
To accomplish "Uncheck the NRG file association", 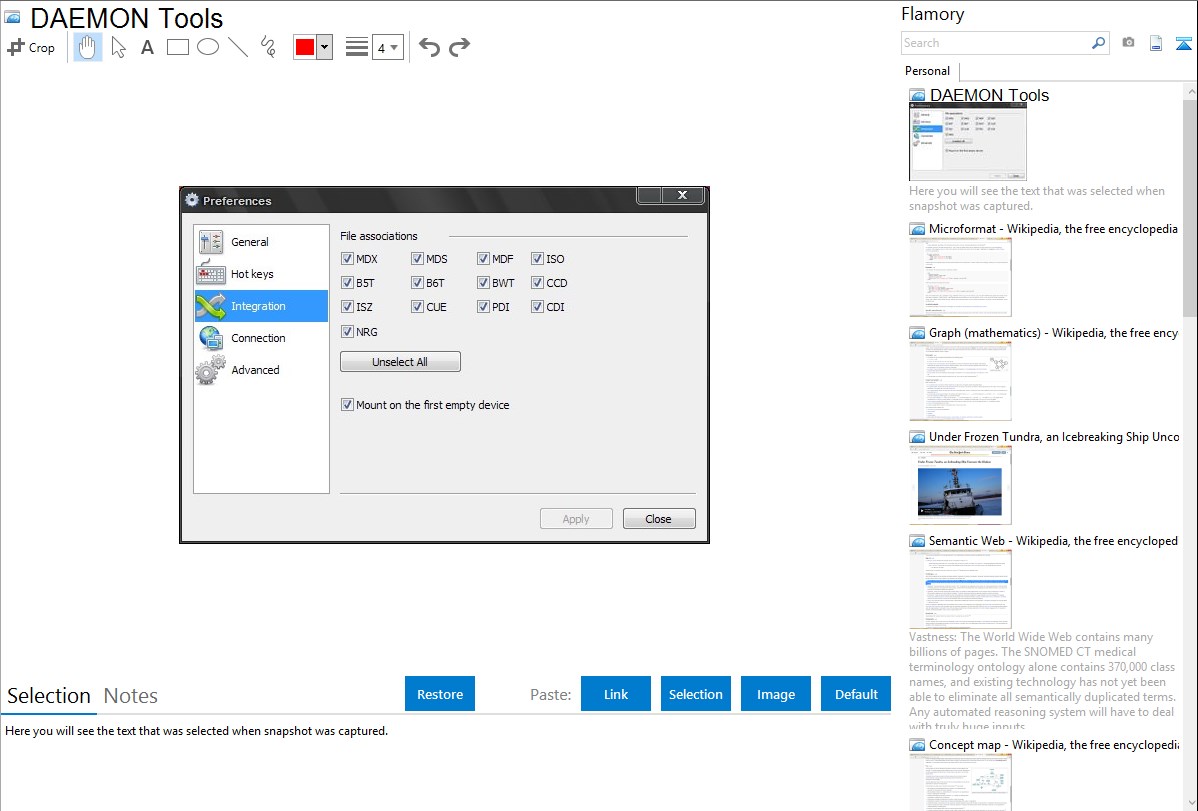I will coord(348,332).
